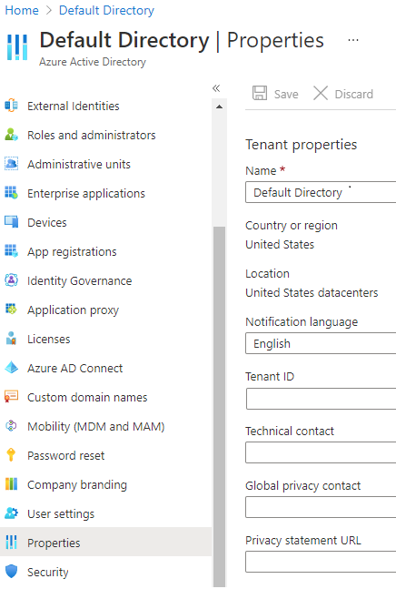This screenshot has width=396, height=589.
Task: Click the Save floppy disk icon
Action: [259, 93]
